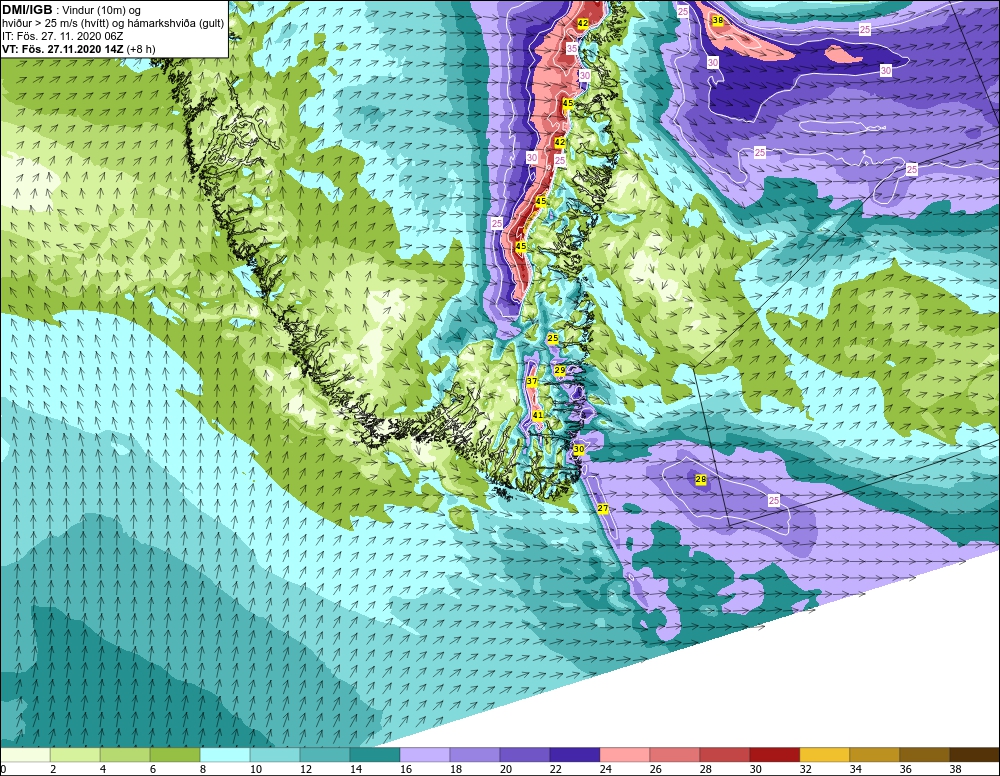The height and width of the screenshot is (776, 1000).
Task: Select the yellow 27 gust label
Action: pos(603,508)
